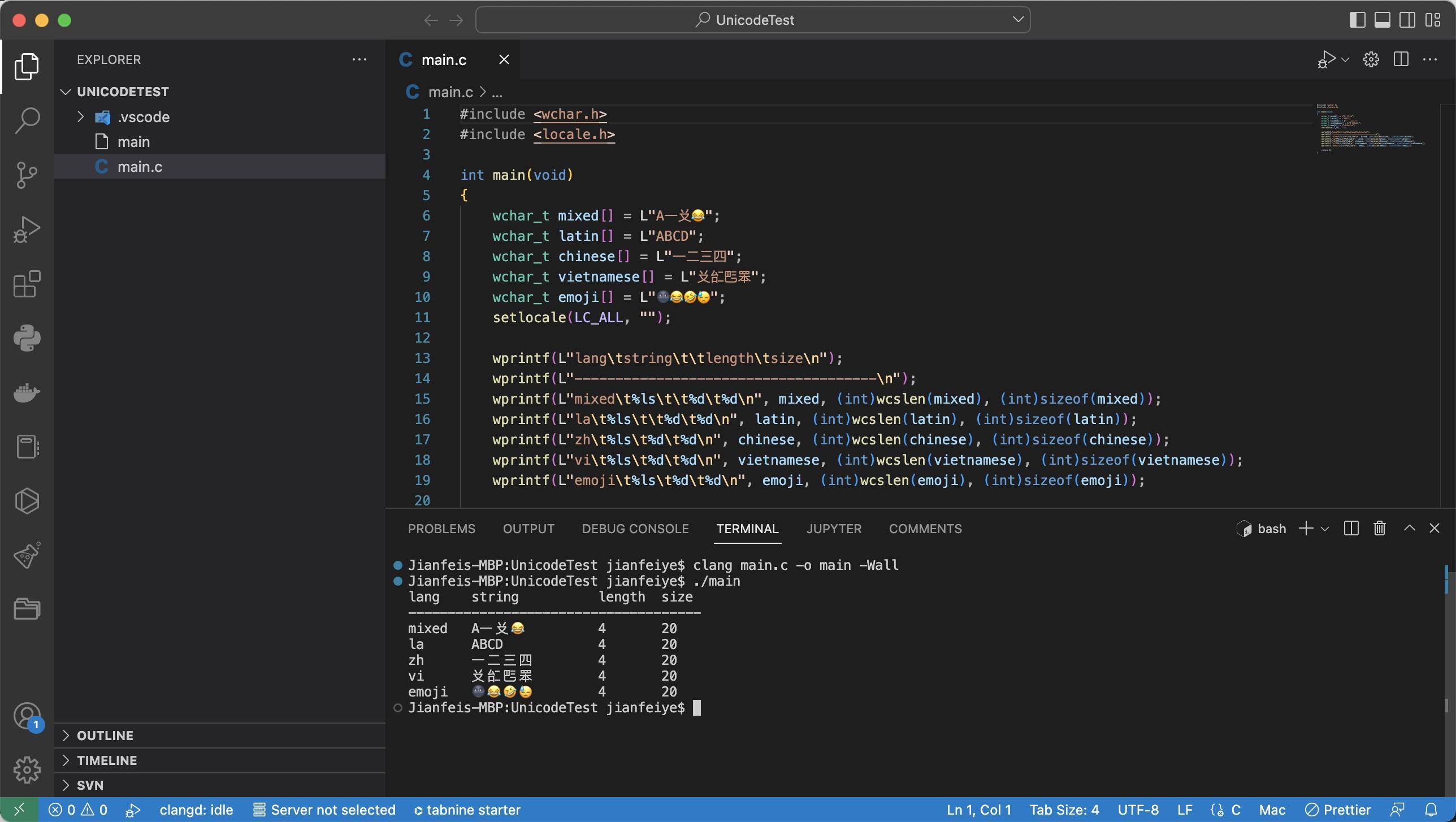Collapse the UNICODETEST root folder
The width and height of the screenshot is (1456, 822).
66,92
